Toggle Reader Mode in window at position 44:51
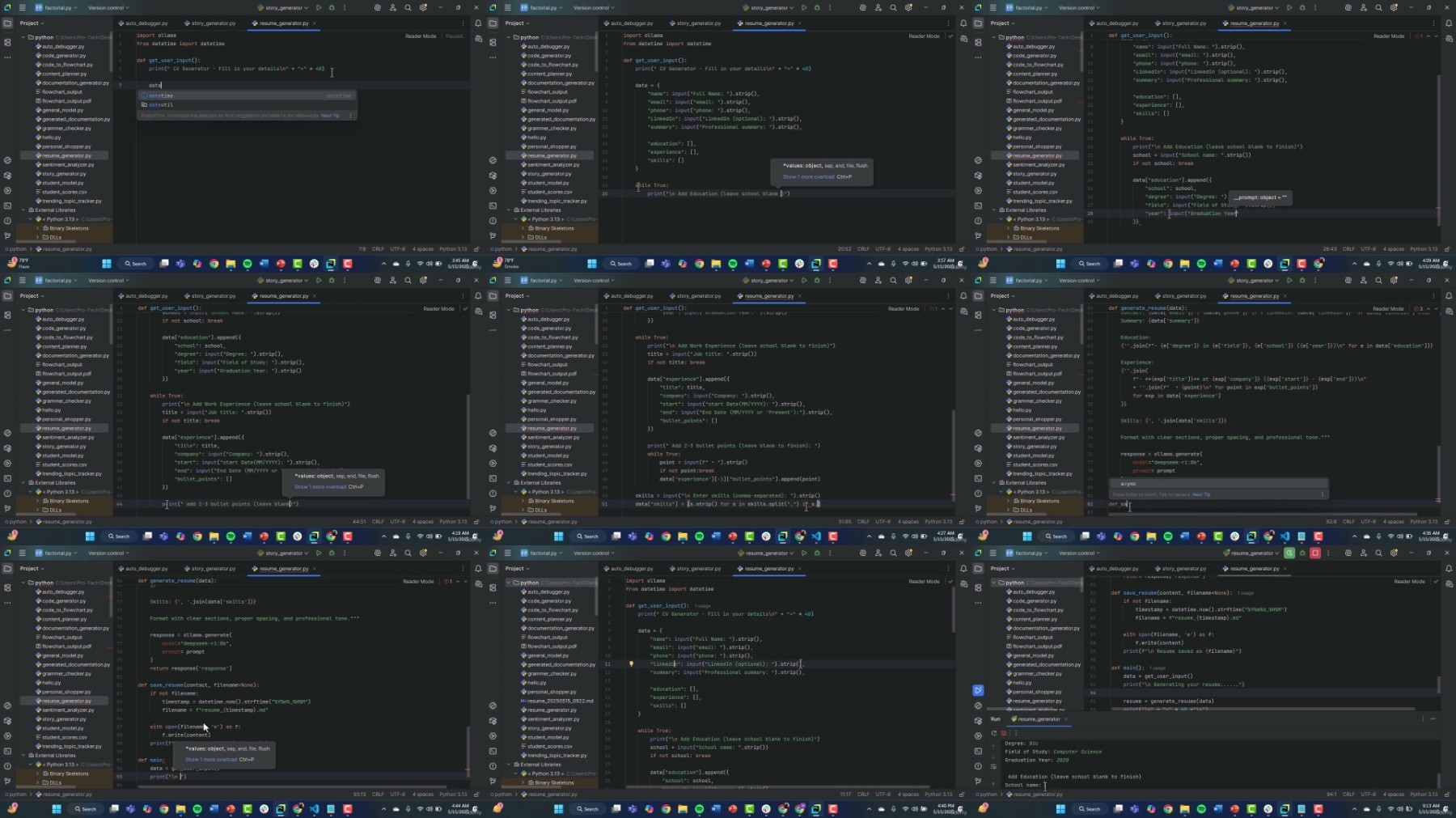The image size is (1456, 818). pos(438,308)
